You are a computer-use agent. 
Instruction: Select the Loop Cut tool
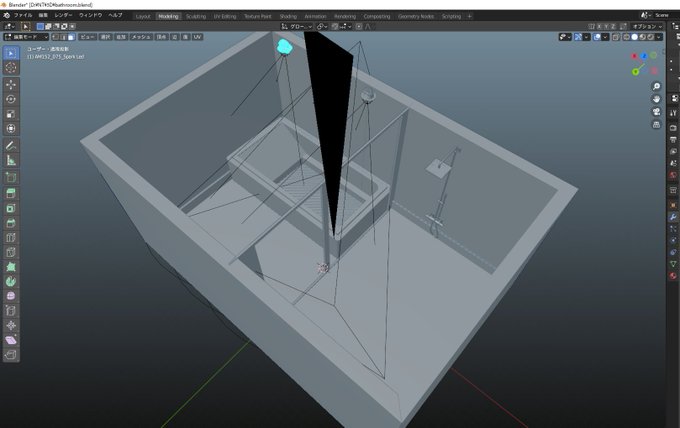coord(11,238)
